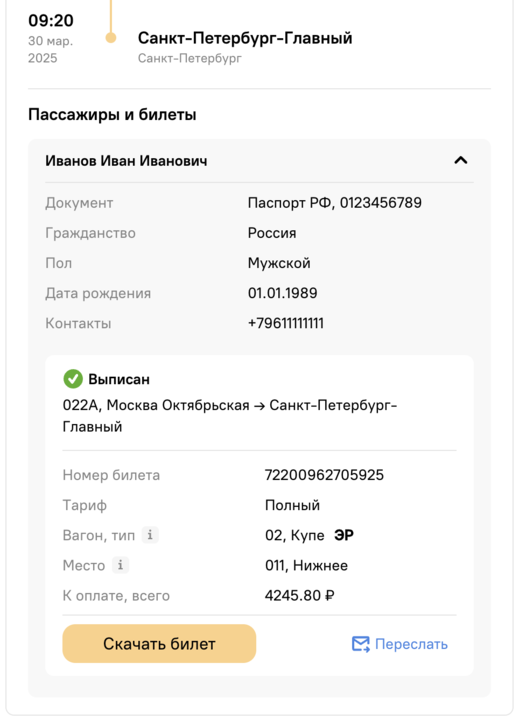
Task: Click the ЭР electronic registration badge
Action: click(x=344, y=535)
